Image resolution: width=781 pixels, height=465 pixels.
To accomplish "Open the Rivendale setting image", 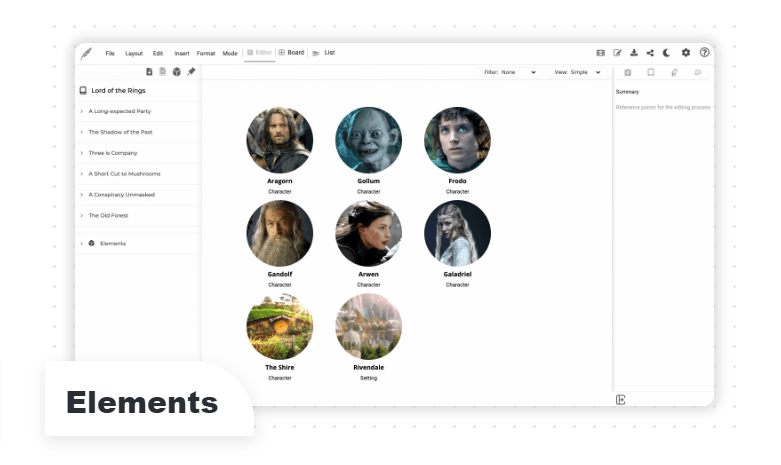I will [369, 326].
